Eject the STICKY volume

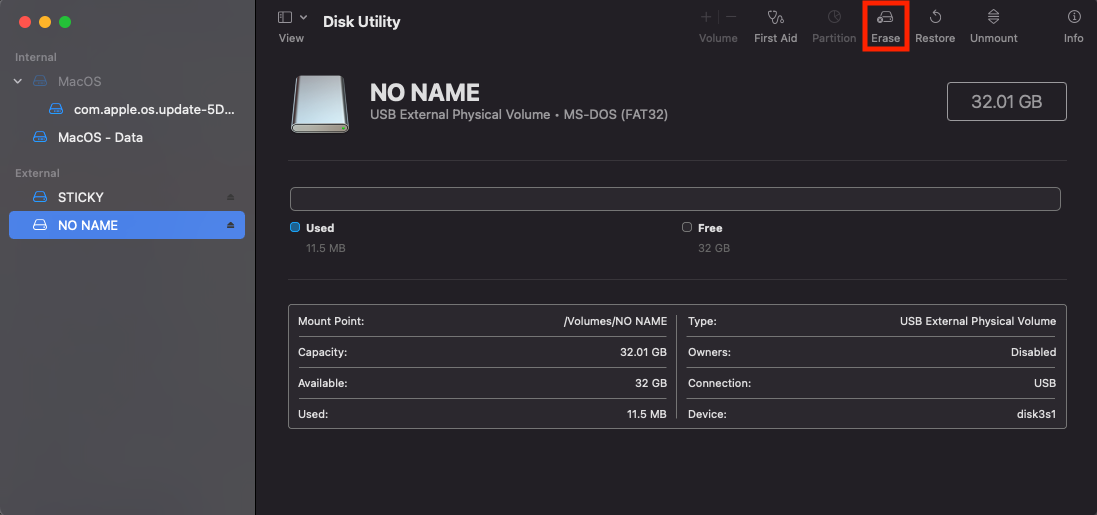pyautogui.click(x=231, y=197)
